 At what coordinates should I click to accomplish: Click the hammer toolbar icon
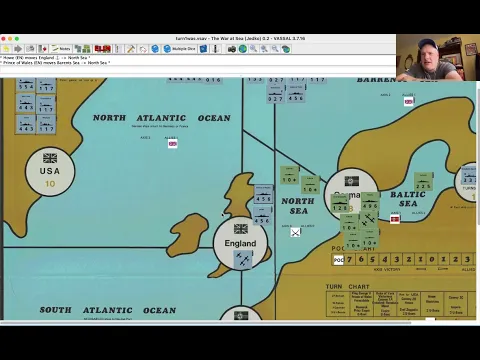point(130,49)
